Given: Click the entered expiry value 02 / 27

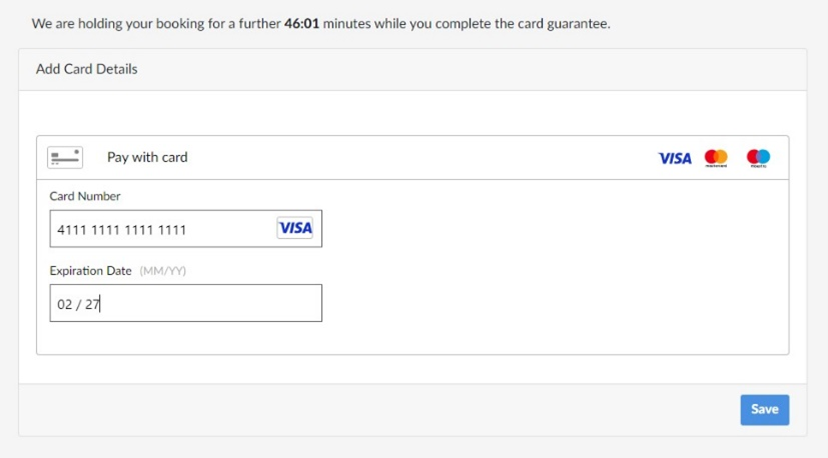Looking at the screenshot, I should [79, 304].
